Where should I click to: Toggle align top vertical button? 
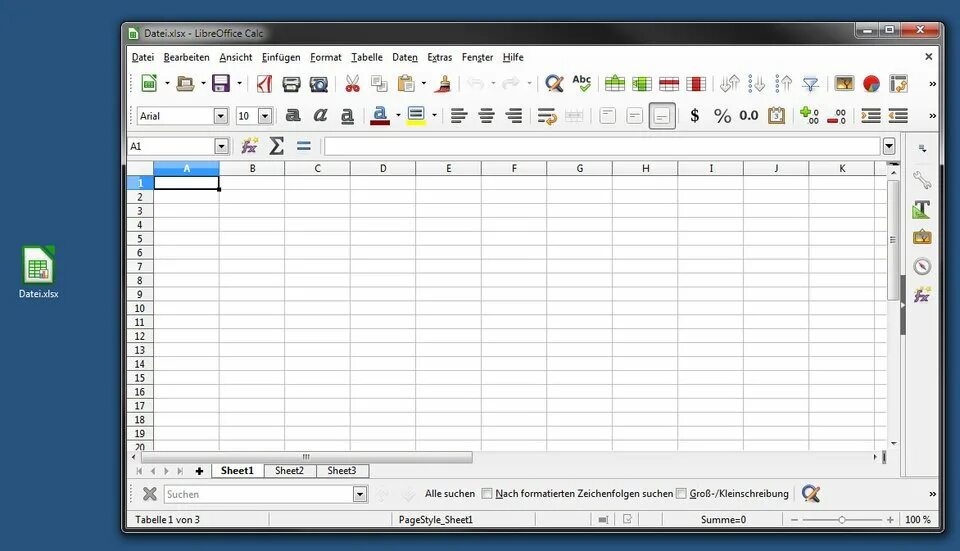(x=607, y=116)
